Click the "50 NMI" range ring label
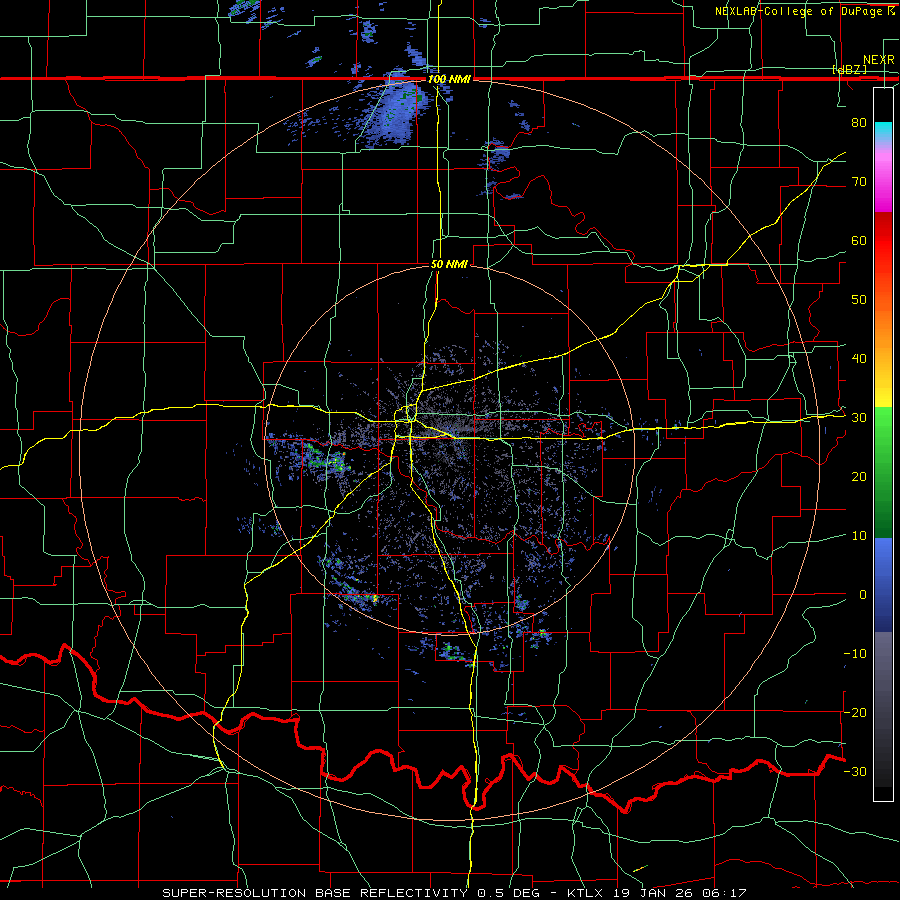The height and width of the screenshot is (900, 900). [449, 265]
